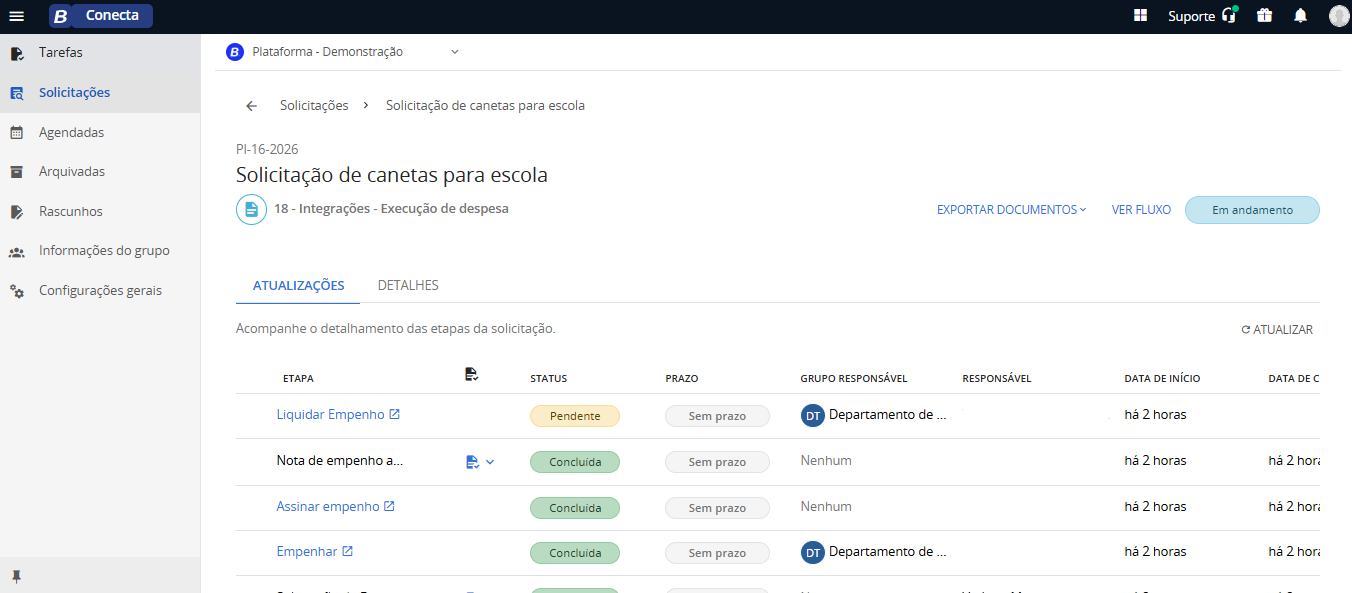This screenshot has width=1352, height=593.
Task: Click DT avatar in Empenhar row
Action: [813, 552]
